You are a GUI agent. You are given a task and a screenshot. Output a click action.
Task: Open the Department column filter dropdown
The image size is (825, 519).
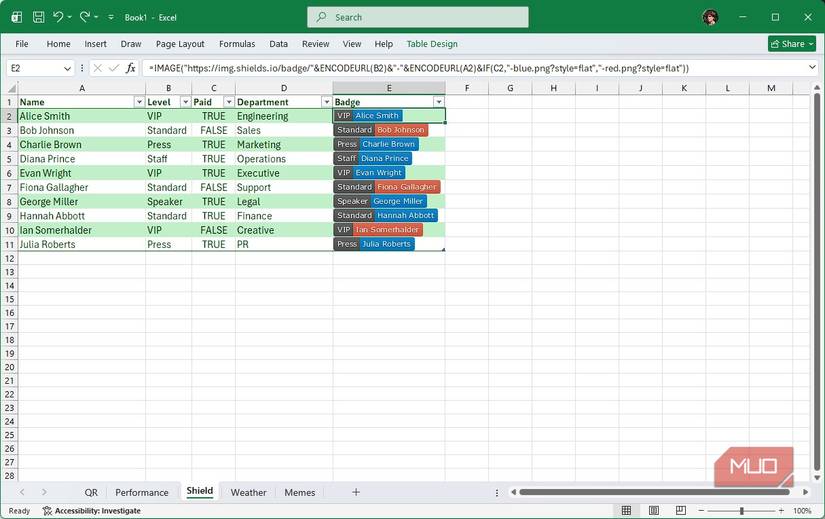click(326, 102)
